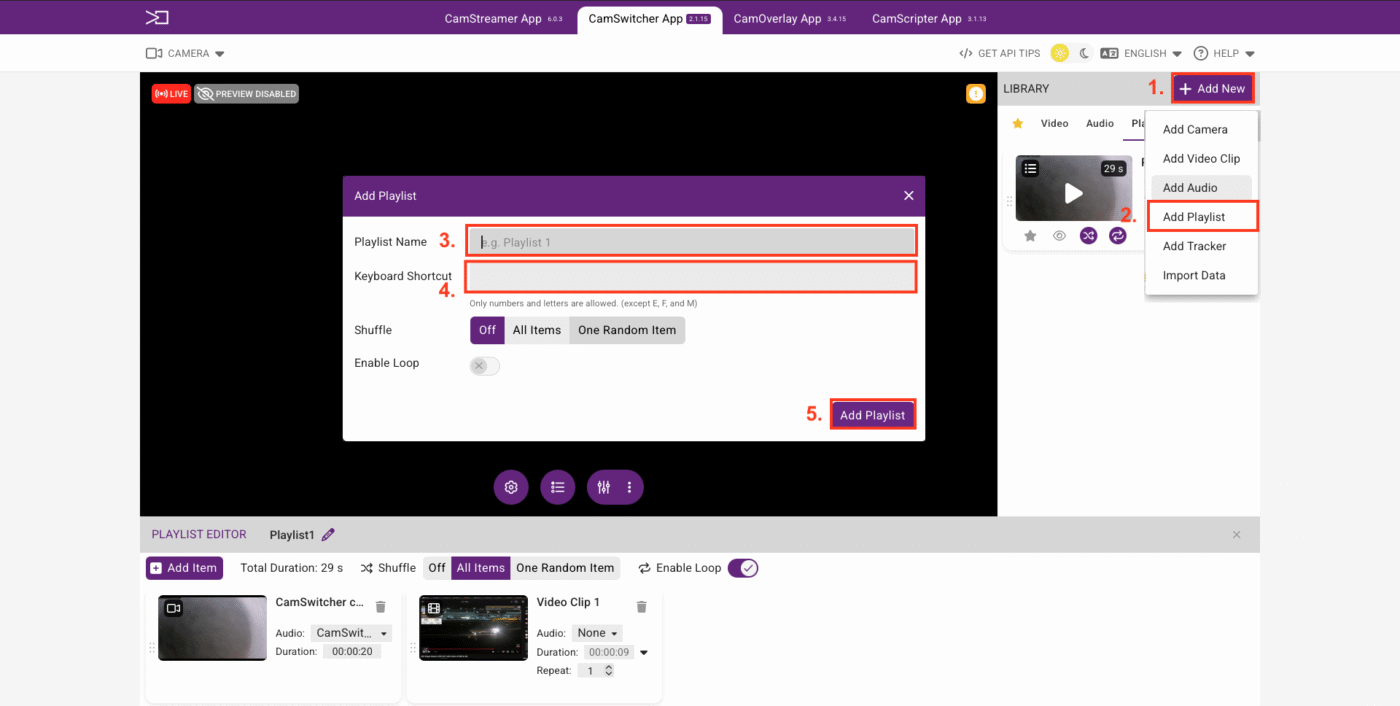This screenshot has width=1400, height=706.
Task: Click the pencil icon next to Playlist1
Action: pos(328,535)
